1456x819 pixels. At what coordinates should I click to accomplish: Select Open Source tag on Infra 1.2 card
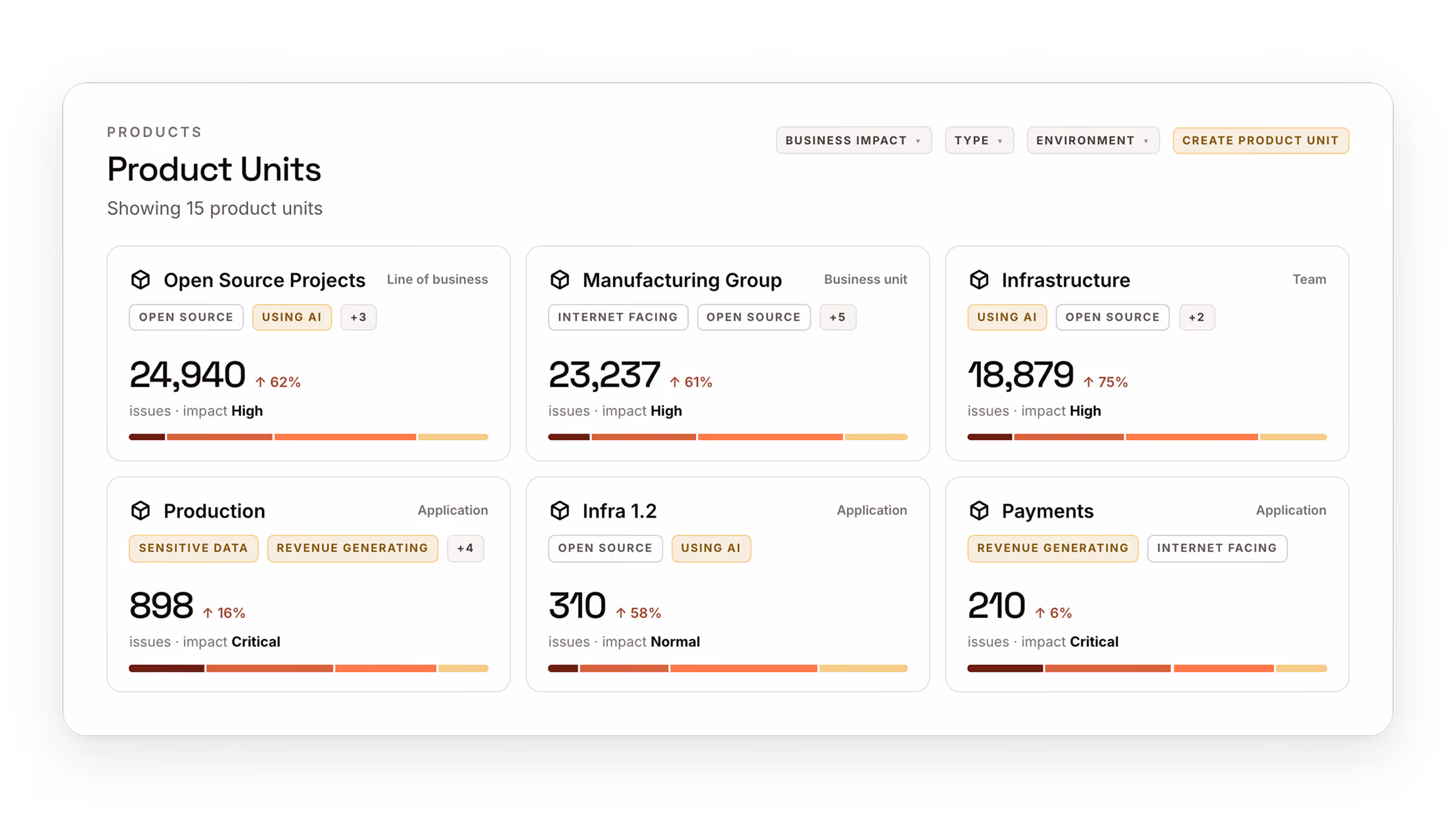click(x=605, y=548)
